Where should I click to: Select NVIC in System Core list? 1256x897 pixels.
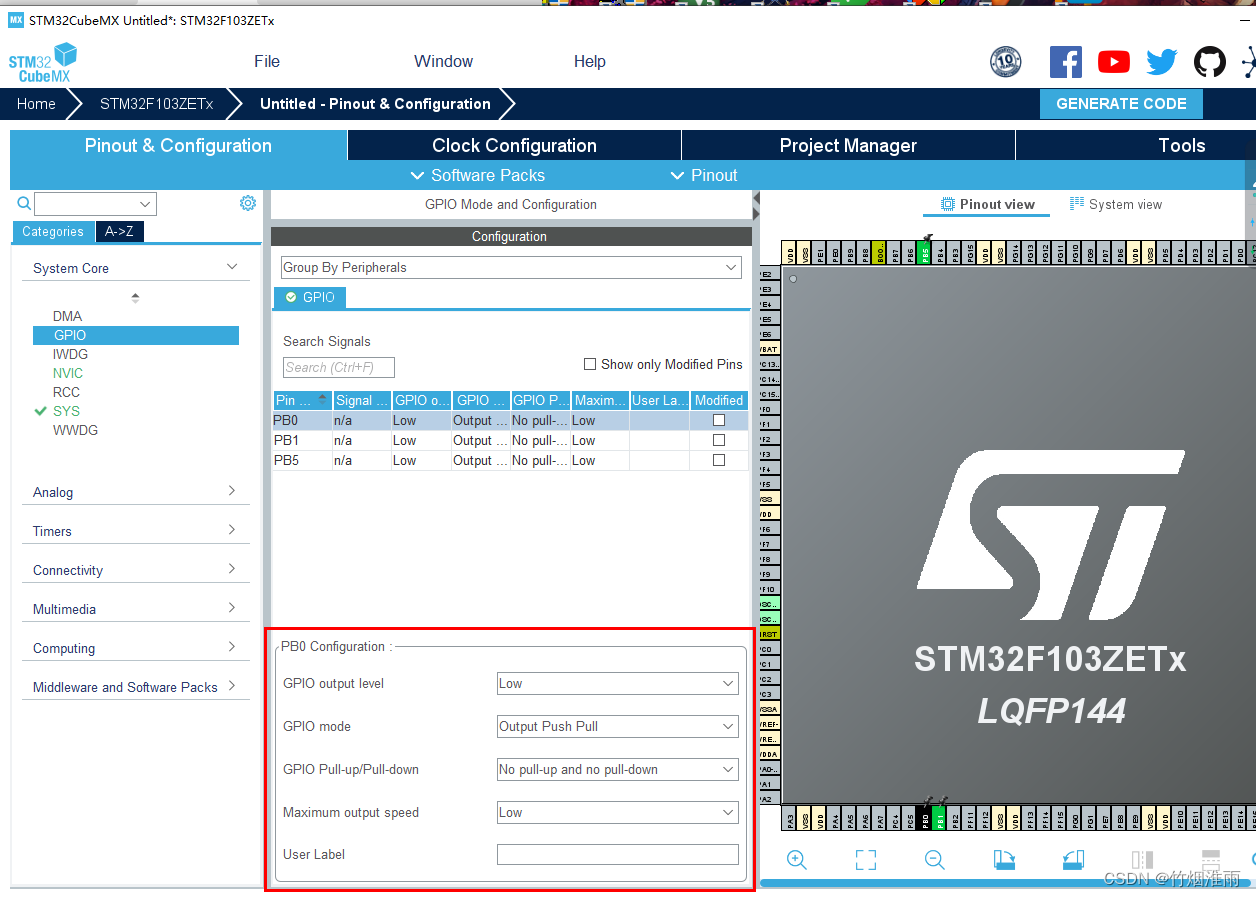click(68, 373)
